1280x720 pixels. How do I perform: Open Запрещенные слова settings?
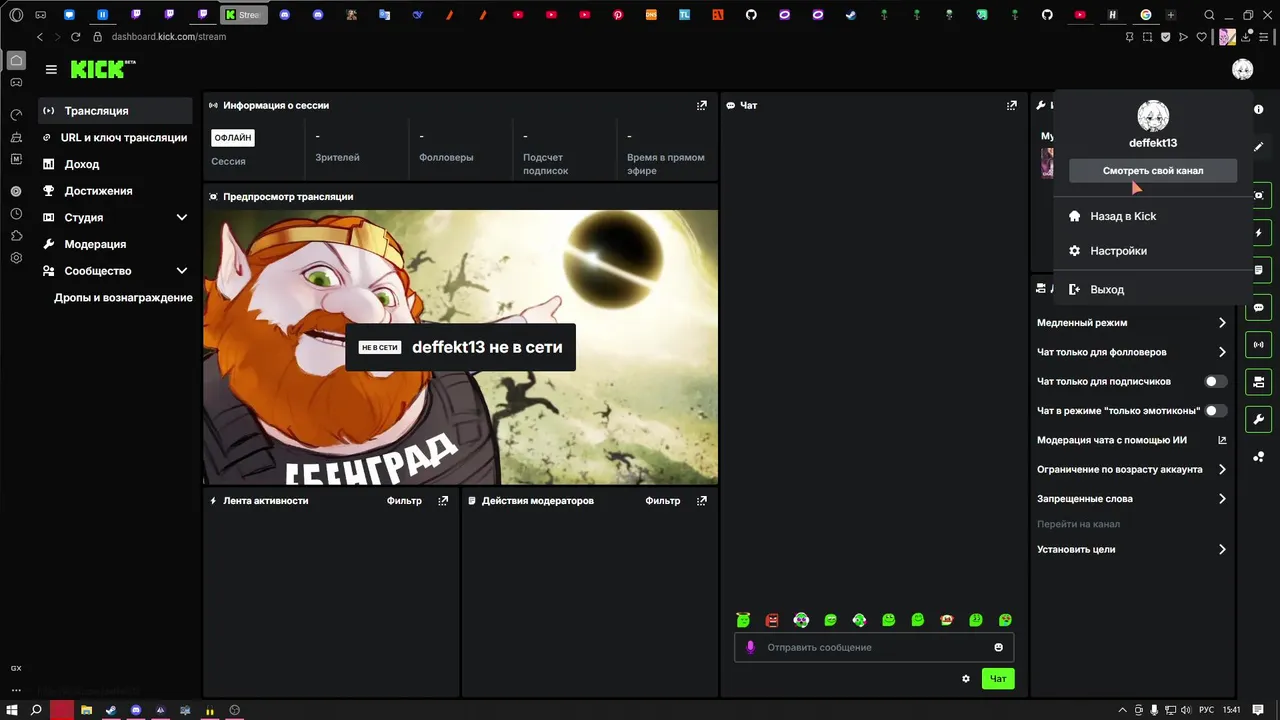[1132, 499]
